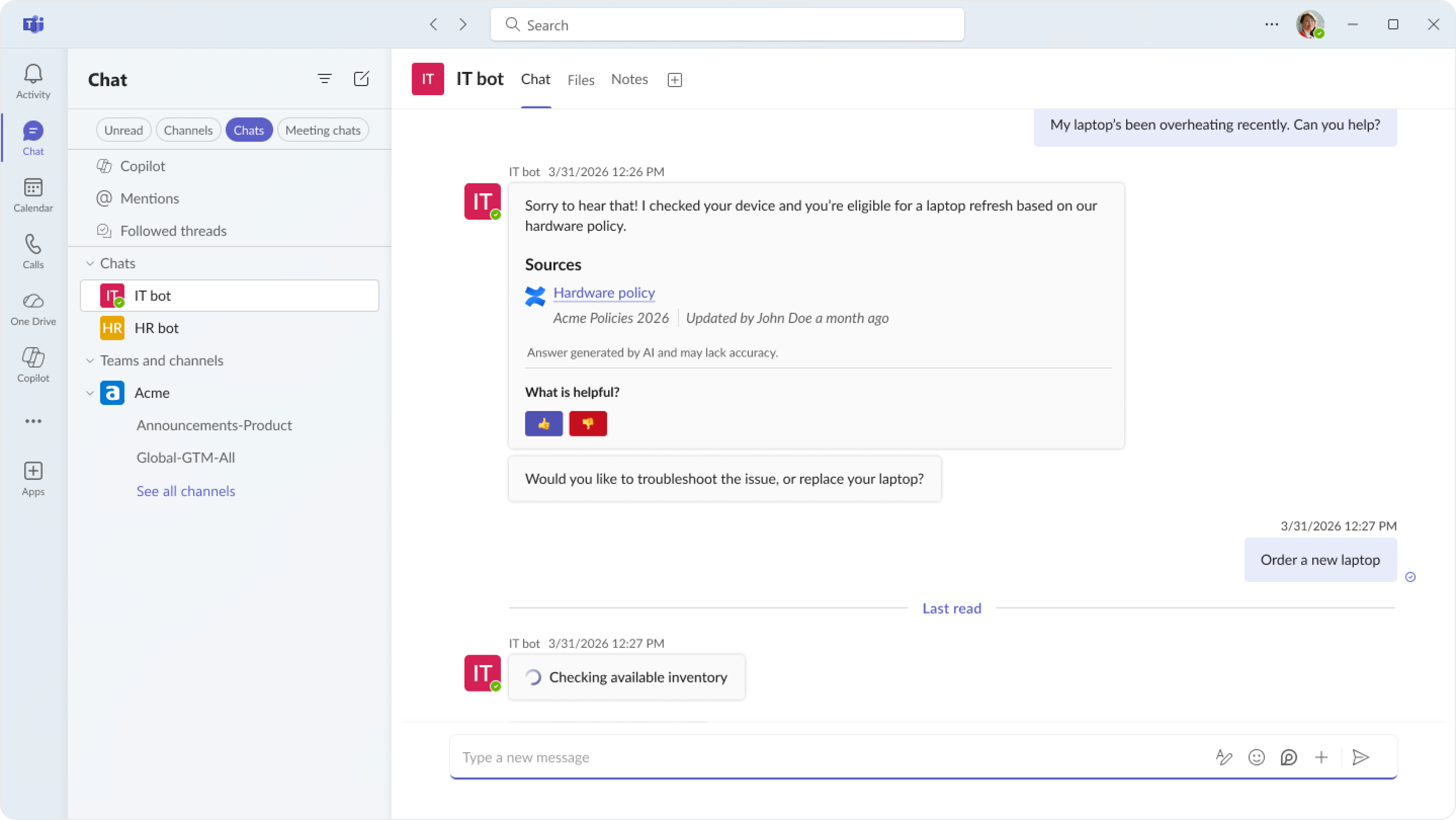Open the Hardware policy source link

604,292
